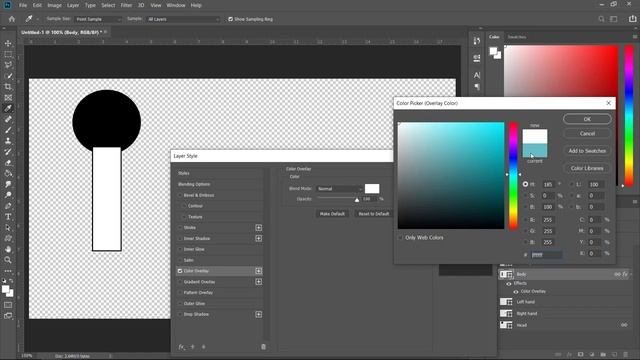The width and height of the screenshot is (640, 360).
Task: Open the Blend Mode Normal dropdown
Action: 340,189
